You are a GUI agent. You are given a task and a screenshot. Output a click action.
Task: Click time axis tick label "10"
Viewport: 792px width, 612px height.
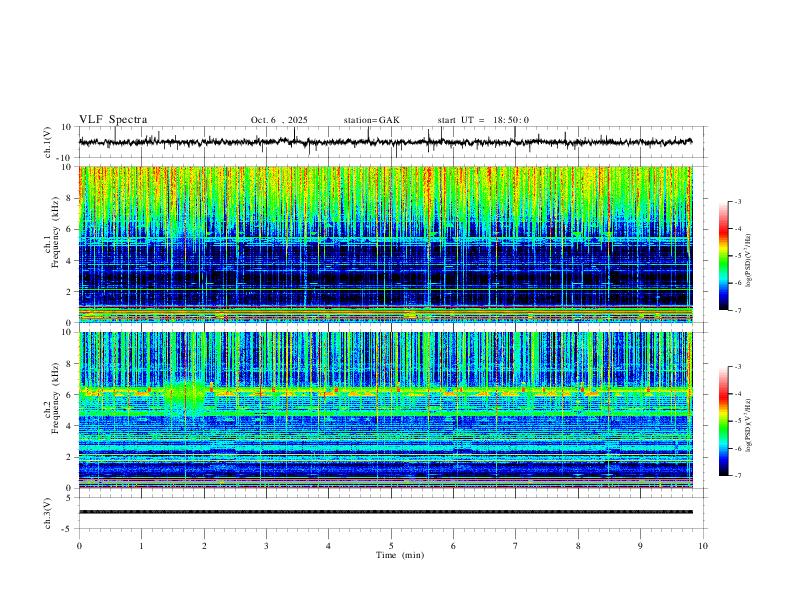pyautogui.click(x=703, y=546)
